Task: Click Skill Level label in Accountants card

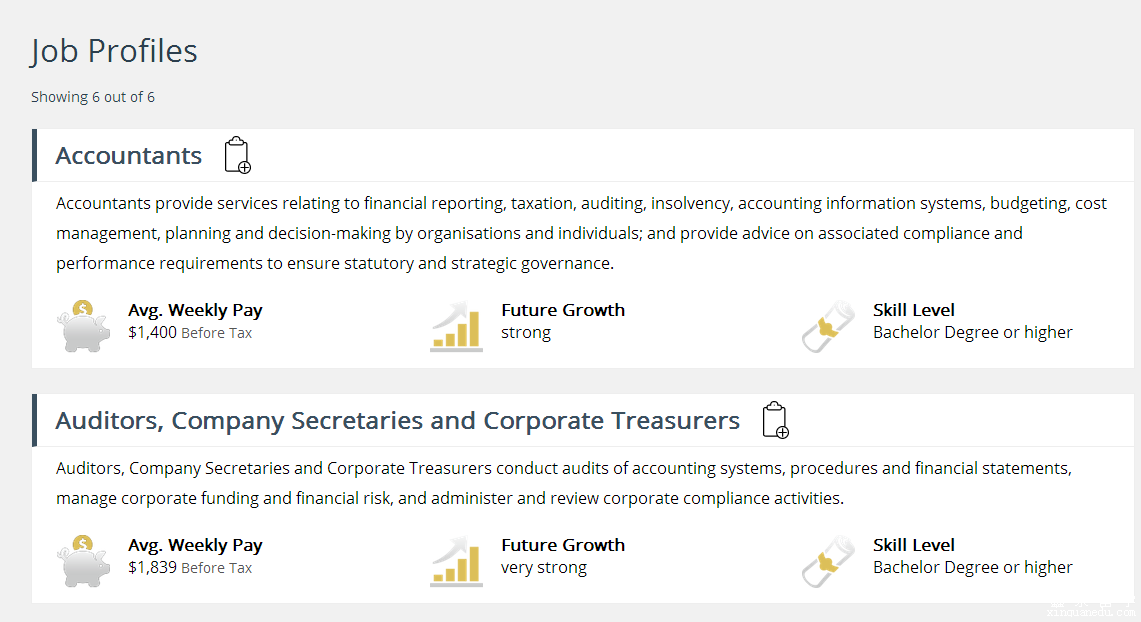Action: (913, 310)
